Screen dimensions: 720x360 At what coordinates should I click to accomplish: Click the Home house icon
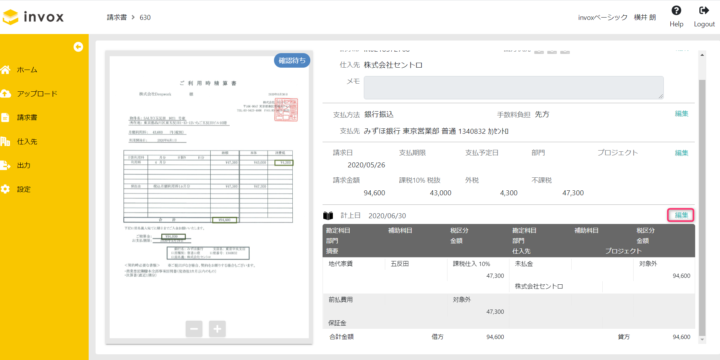(x=6, y=70)
